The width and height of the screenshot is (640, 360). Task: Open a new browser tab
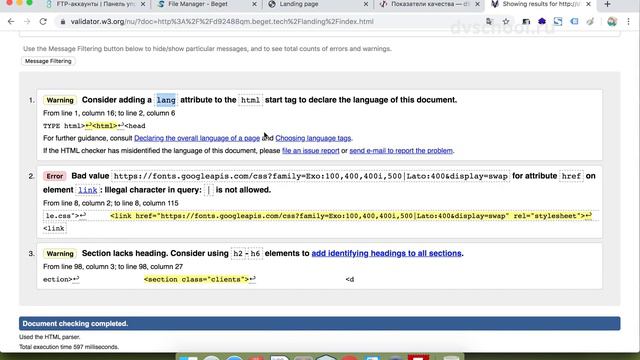(607, 4)
